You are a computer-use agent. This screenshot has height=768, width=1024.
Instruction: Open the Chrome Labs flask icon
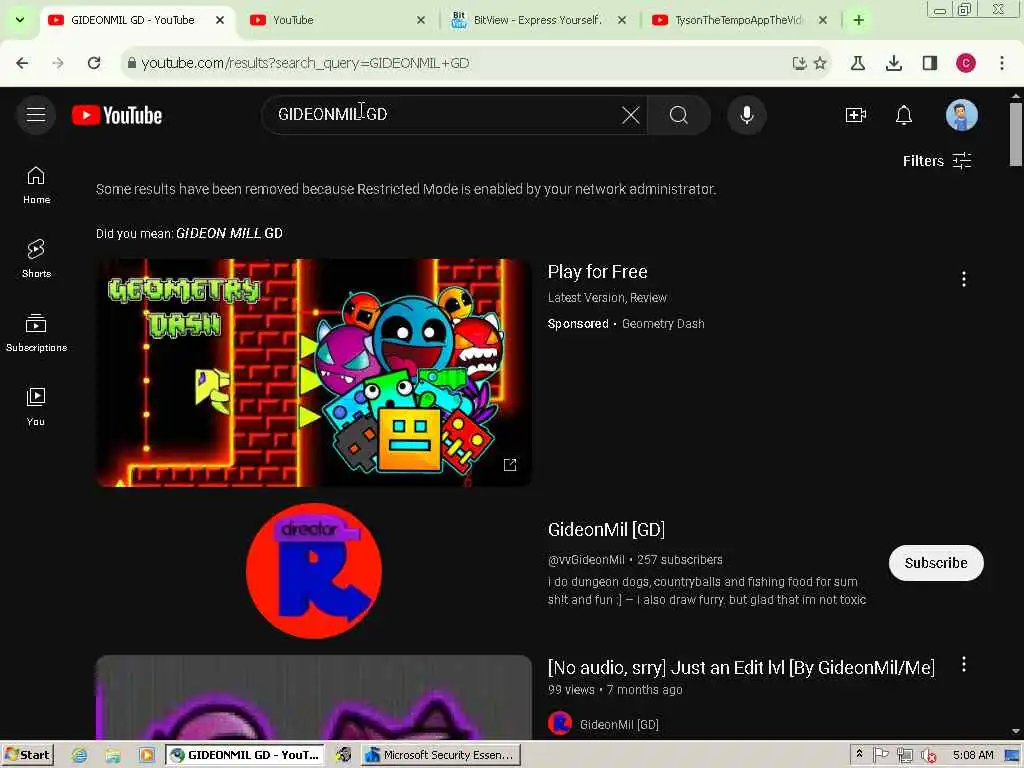[x=857, y=63]
